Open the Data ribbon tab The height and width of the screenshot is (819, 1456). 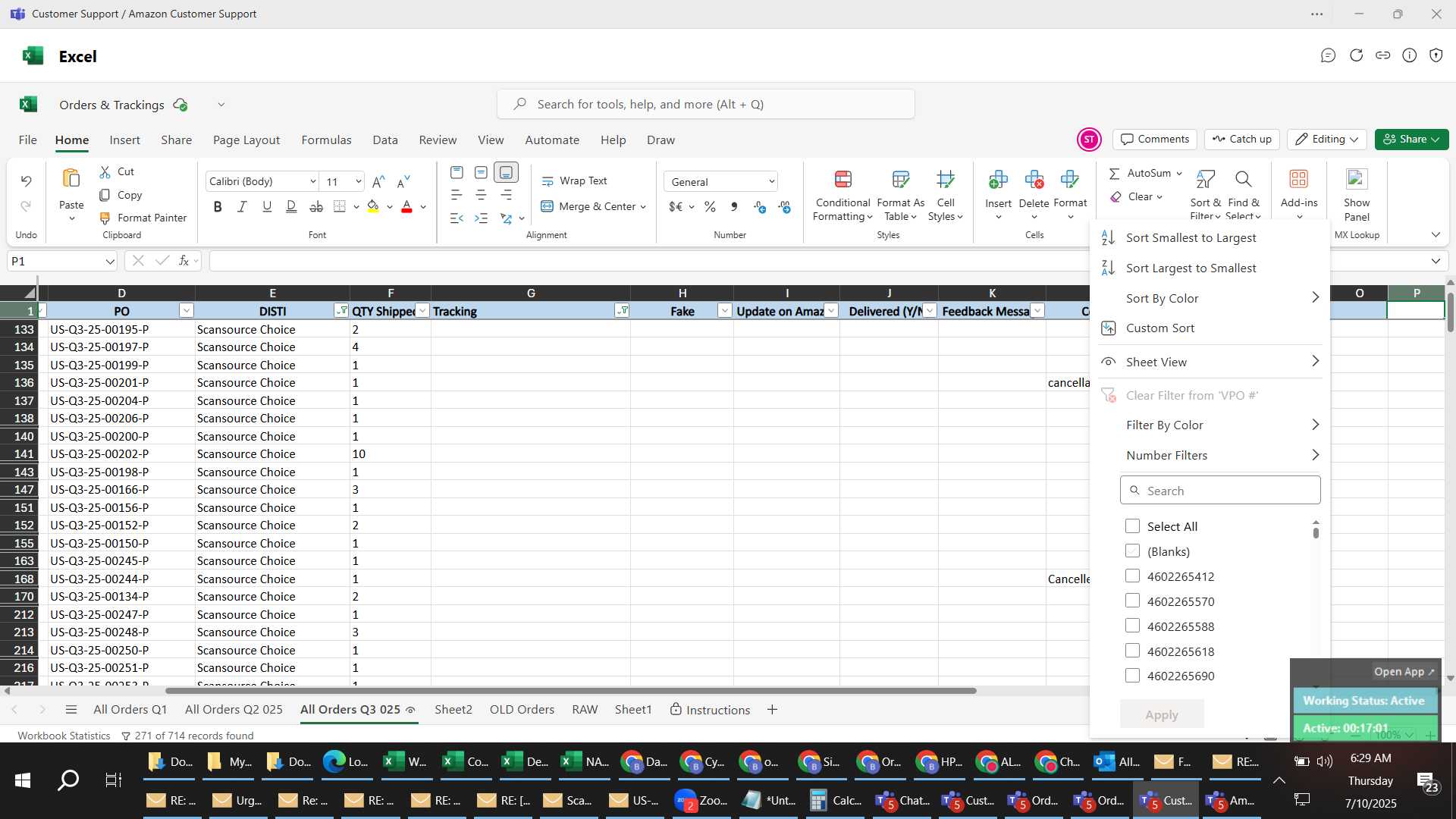pyautogui.click(x=385, y=140)
